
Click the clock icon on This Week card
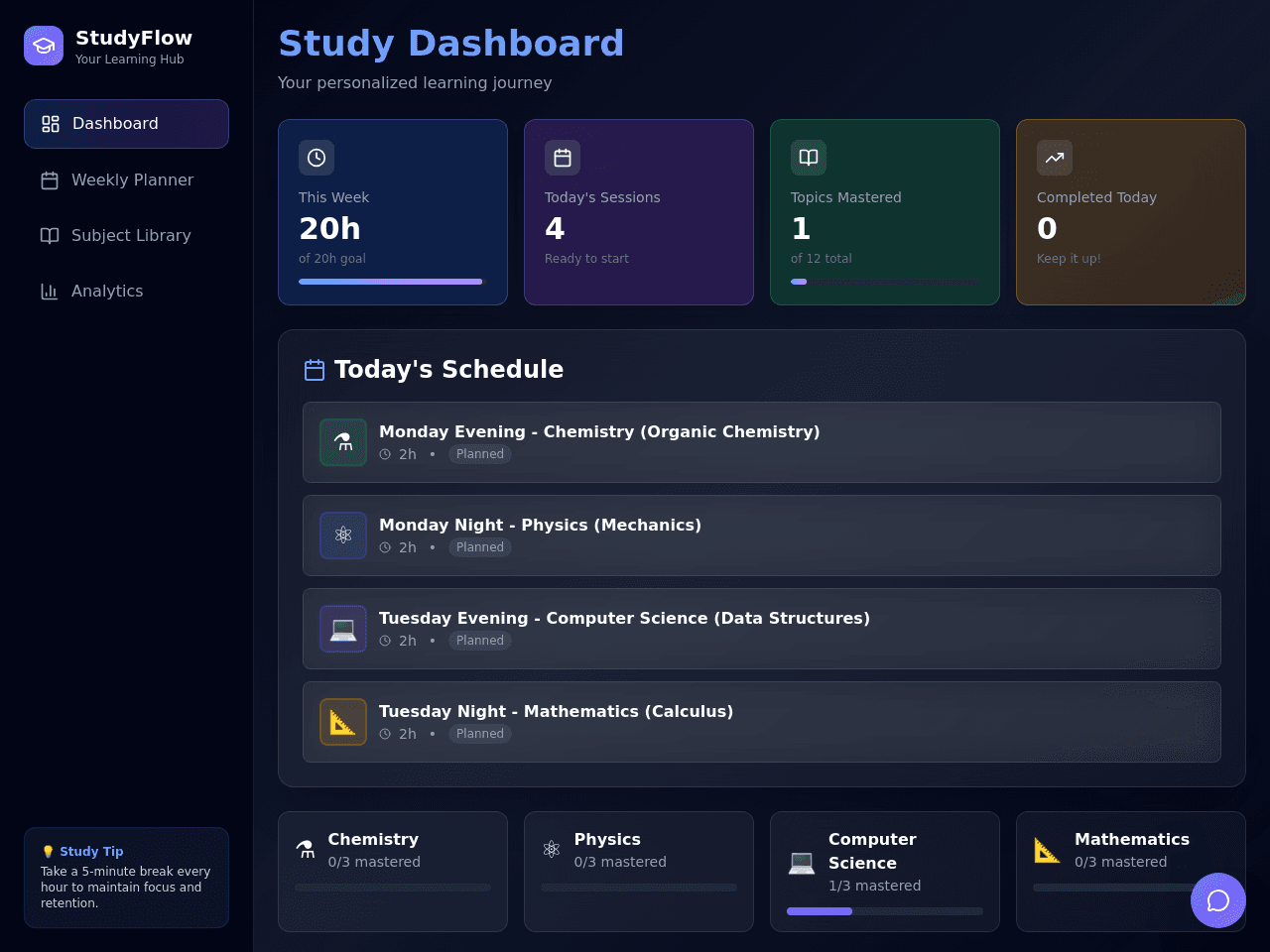coord(317,158)
